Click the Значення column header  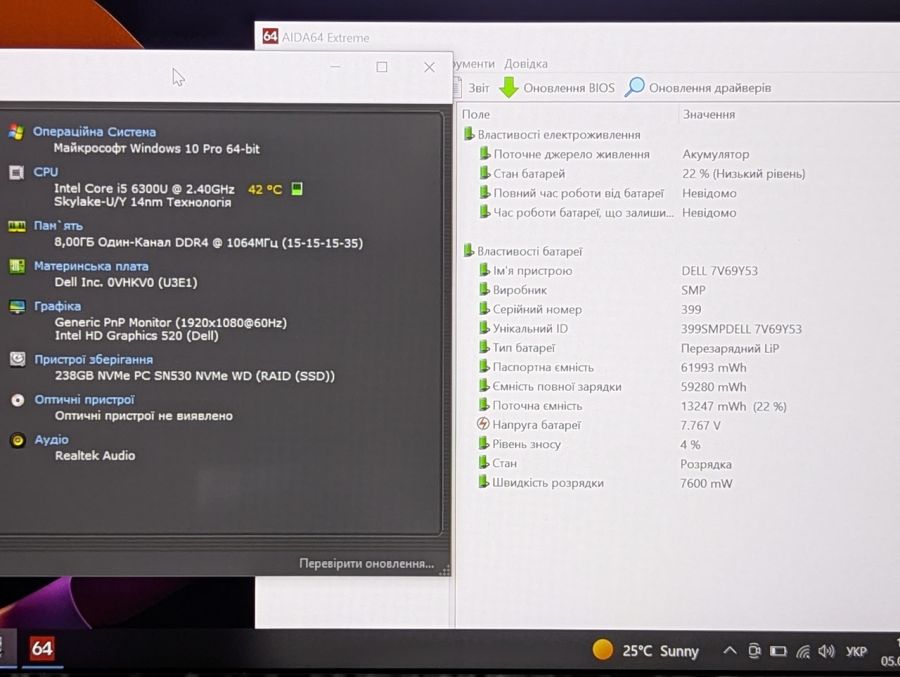[x=709, y=114]
